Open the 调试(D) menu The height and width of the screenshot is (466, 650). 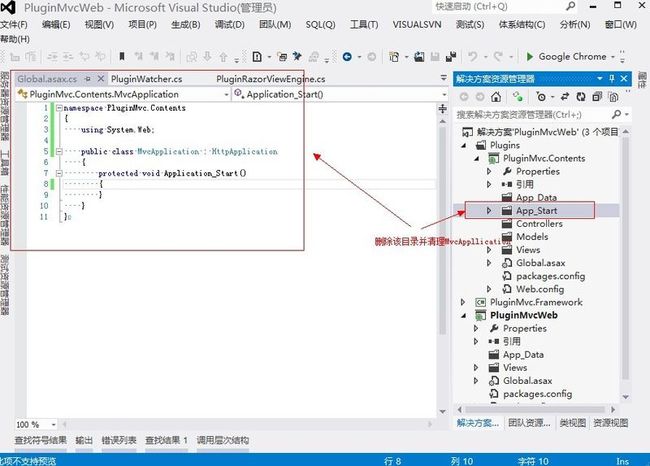pos(230,24)
